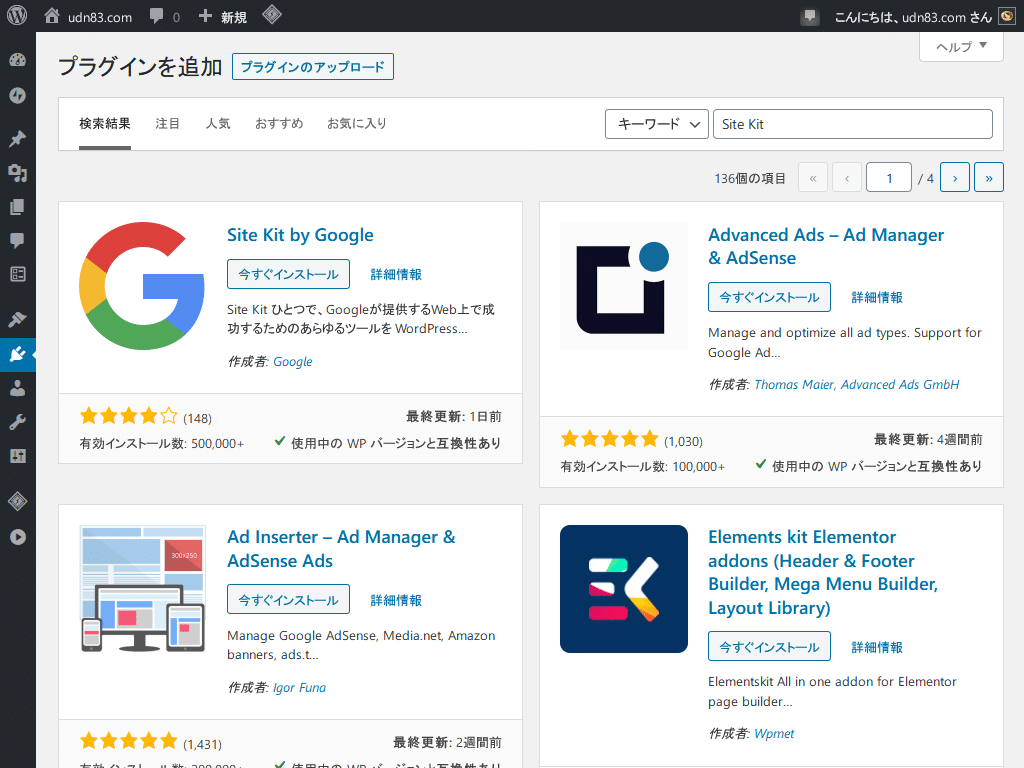1024x768 pixels.
Task: Jump to the last results page
Action: point(989,178)
